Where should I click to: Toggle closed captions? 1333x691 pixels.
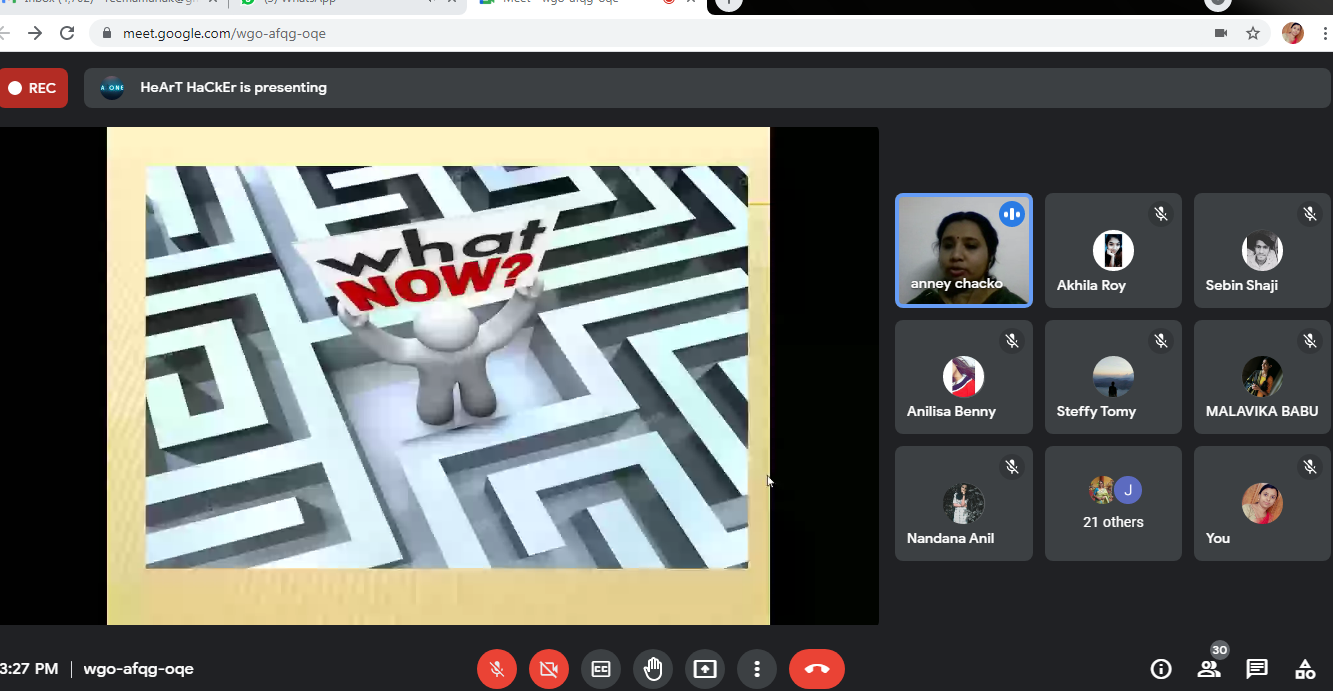pos(601,669)
